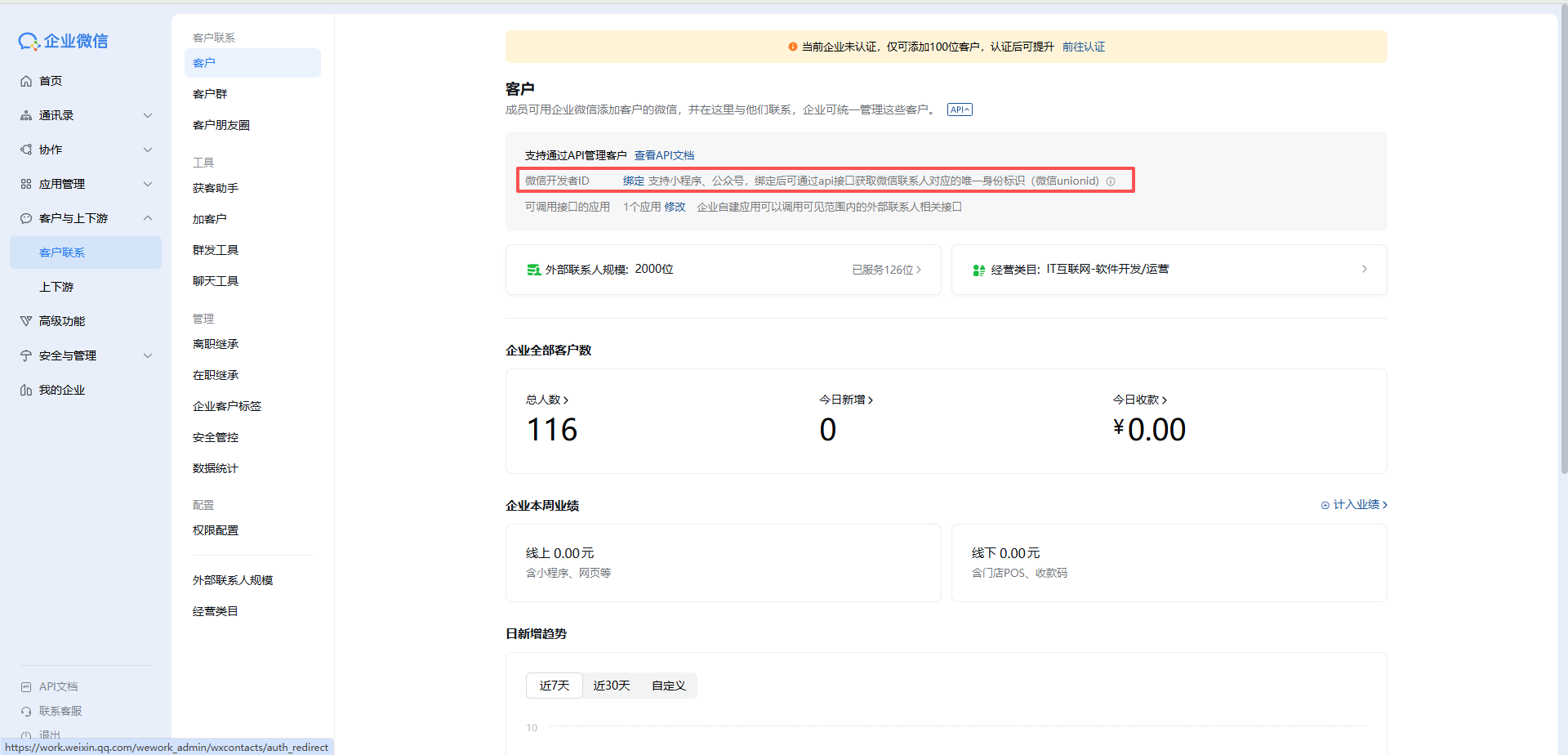Collapse the 客户与上下游 section
Viewport: 1568px width, 755px height.
(x=148, y=218)
